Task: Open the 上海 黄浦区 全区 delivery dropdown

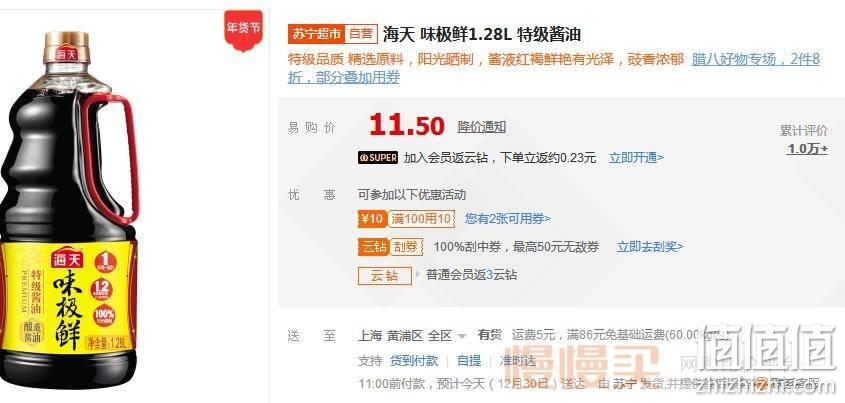Action: pos(412,336)
